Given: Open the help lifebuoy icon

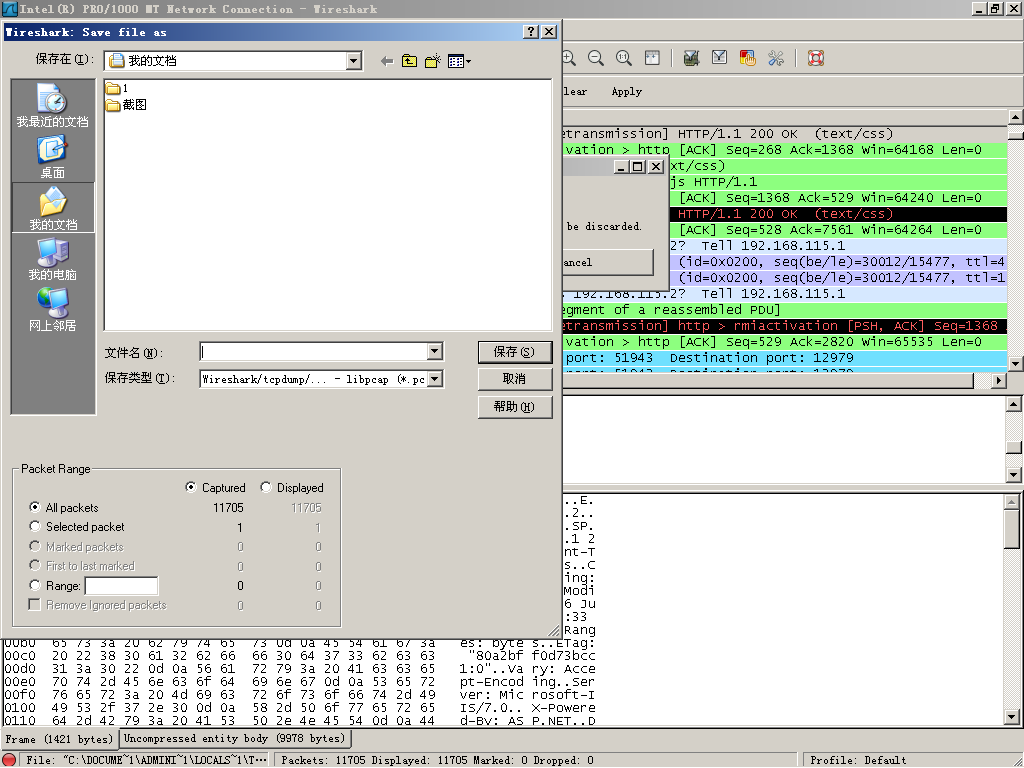Looking at the screenshot, I should 815,58.
